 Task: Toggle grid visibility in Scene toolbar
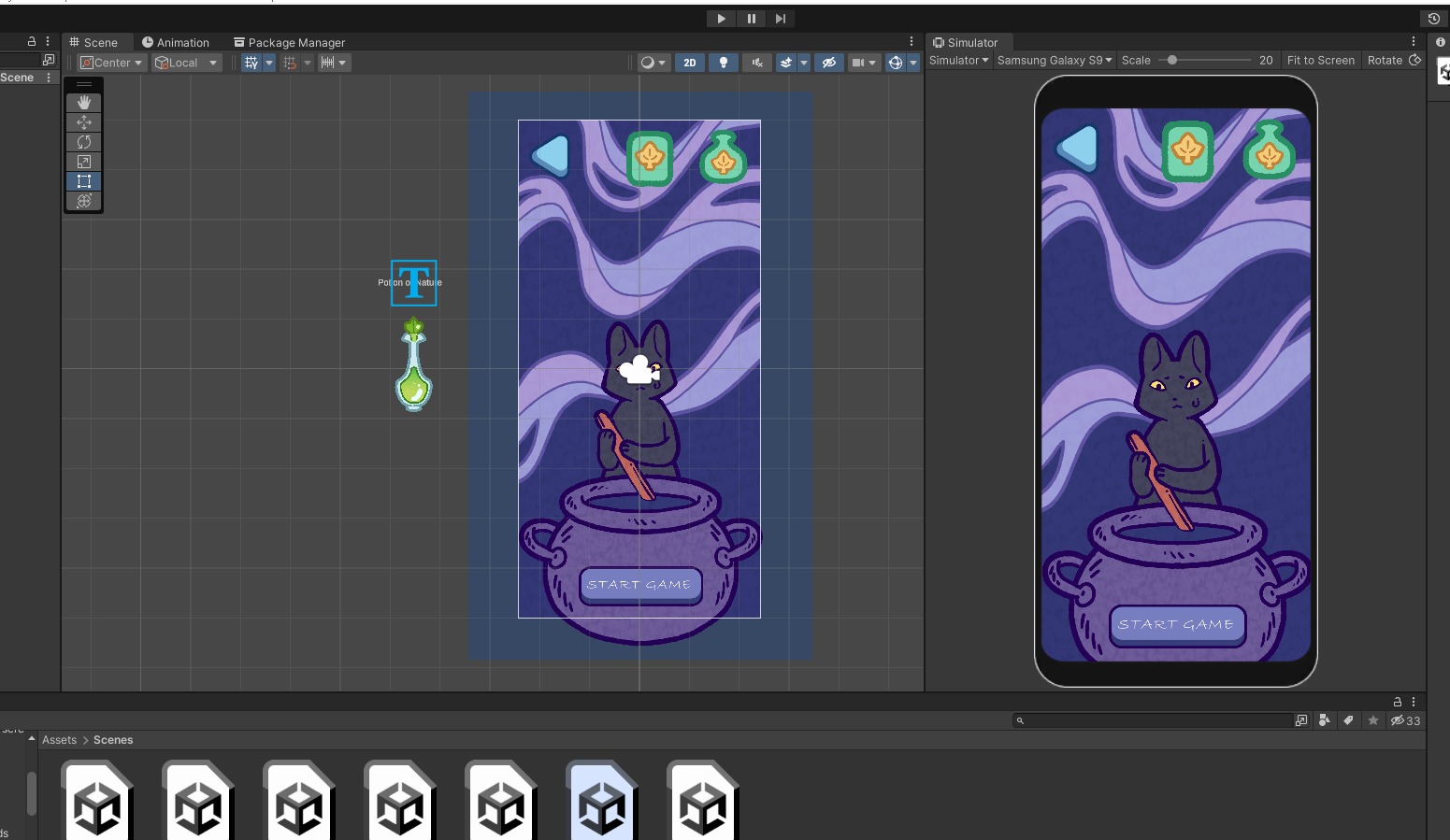pos(251,63)
